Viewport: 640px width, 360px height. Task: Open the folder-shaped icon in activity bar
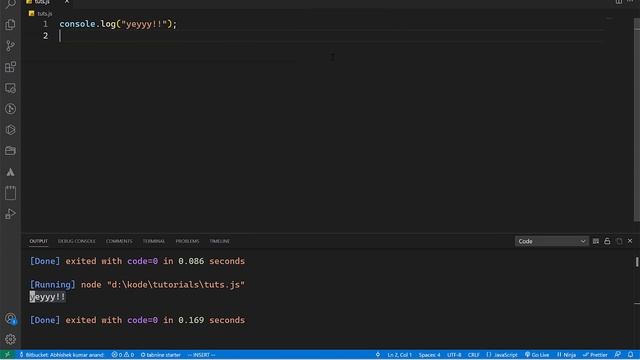pyautogui.click(x=10, y=151)
